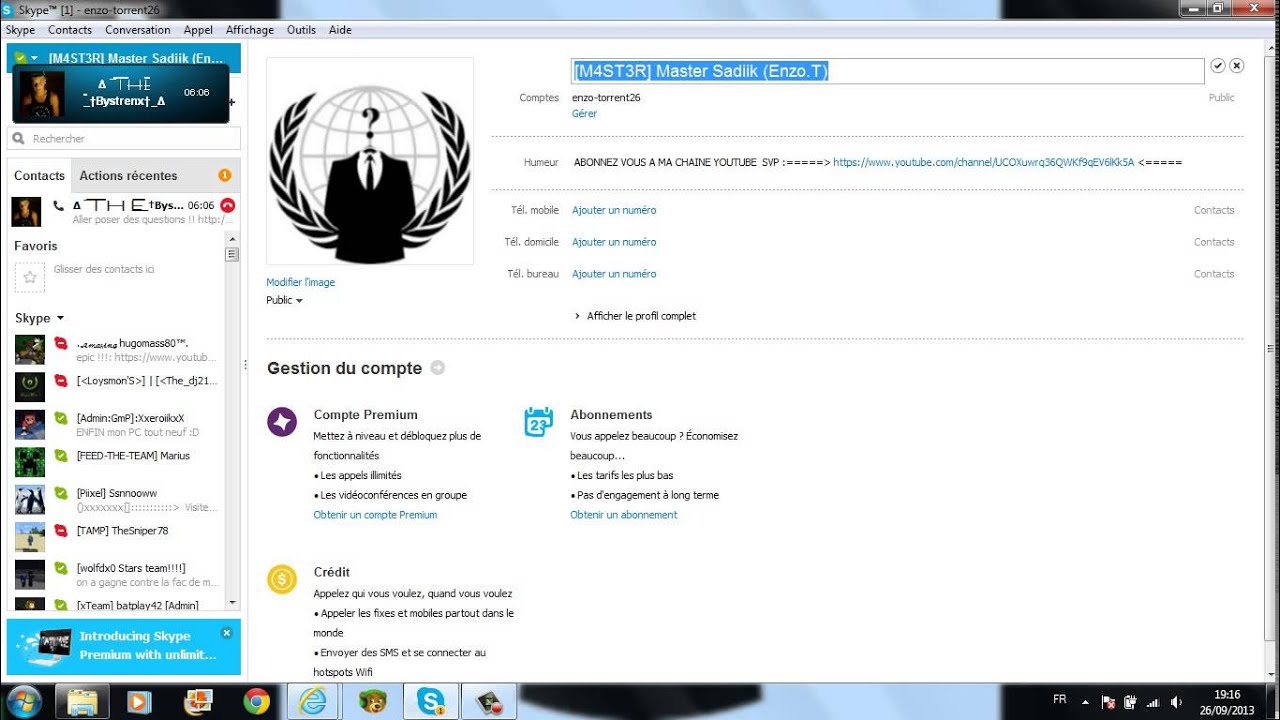Click contact list scrollbar down arrow
This screenshot has height=720, width=1280.
pyautogui.click(x=232, y=603)
